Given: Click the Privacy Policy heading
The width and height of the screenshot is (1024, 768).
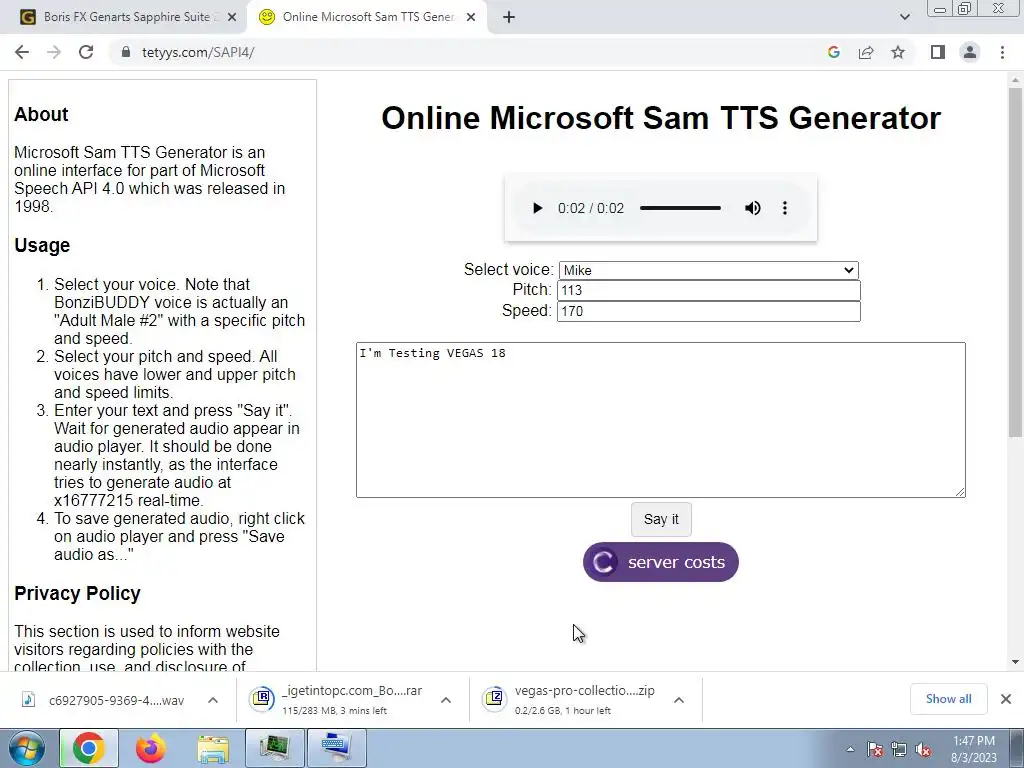Looking at the screenshot, I should coord(78,594).
